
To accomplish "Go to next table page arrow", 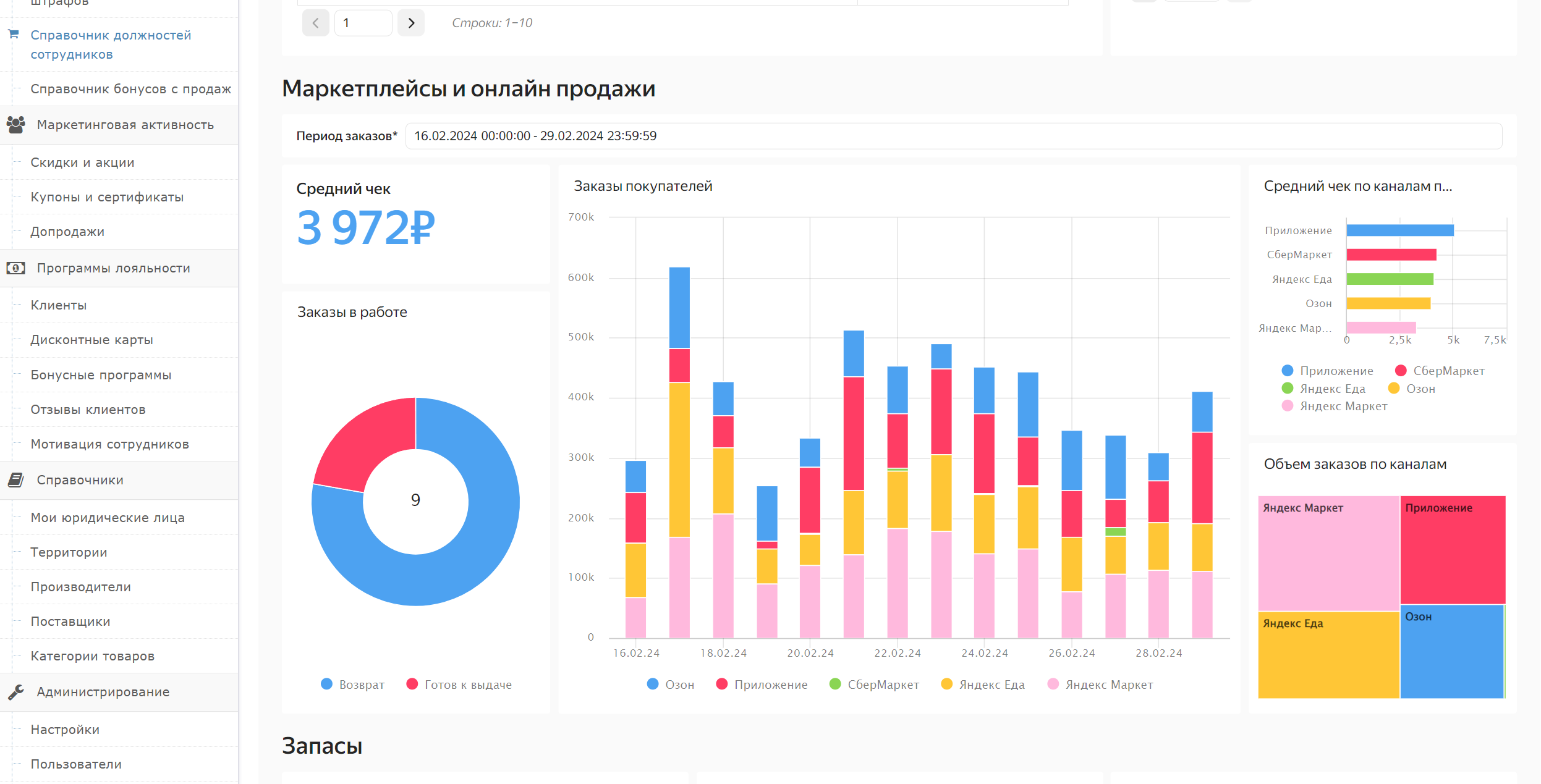I will (x=411, y=23).
